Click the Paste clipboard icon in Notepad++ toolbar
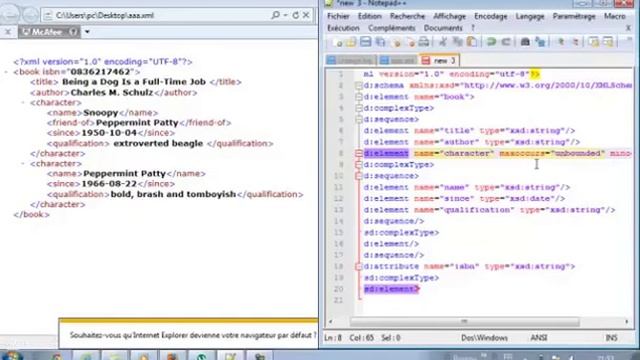The height and width of the screenshot is (360, 640). coord(472,42)
